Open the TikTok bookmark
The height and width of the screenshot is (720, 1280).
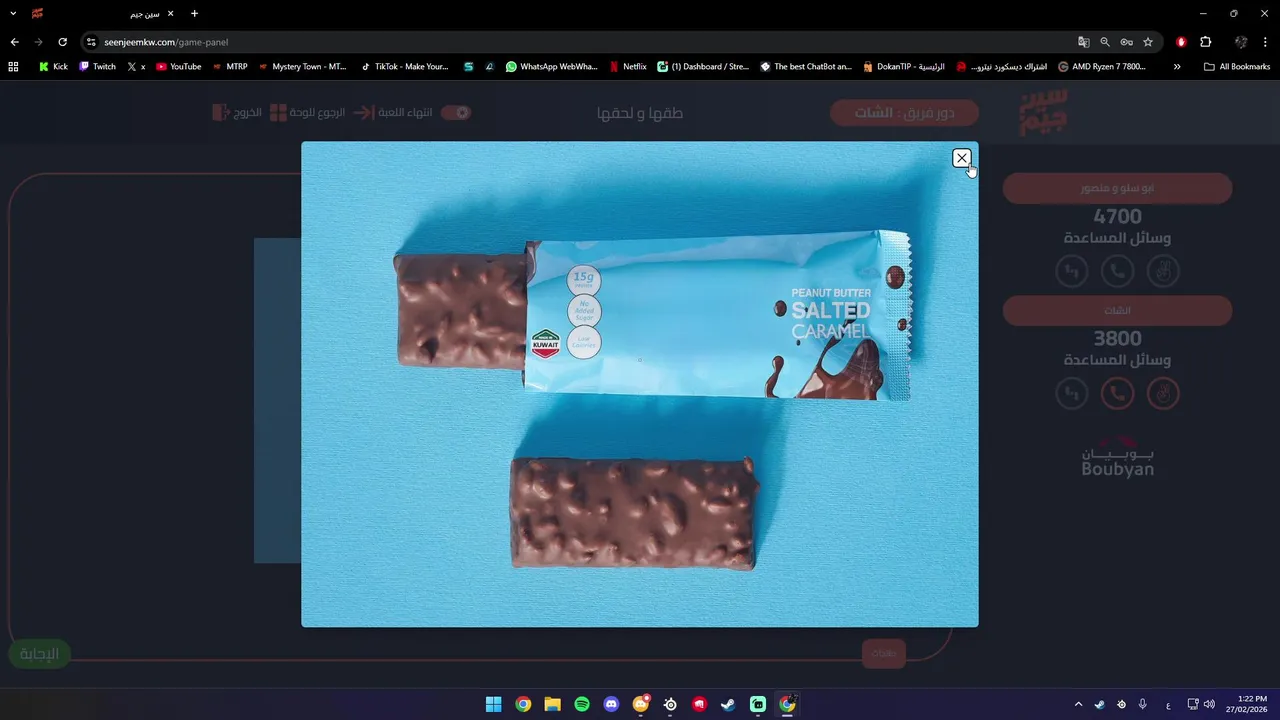click(x=404, y=67)
